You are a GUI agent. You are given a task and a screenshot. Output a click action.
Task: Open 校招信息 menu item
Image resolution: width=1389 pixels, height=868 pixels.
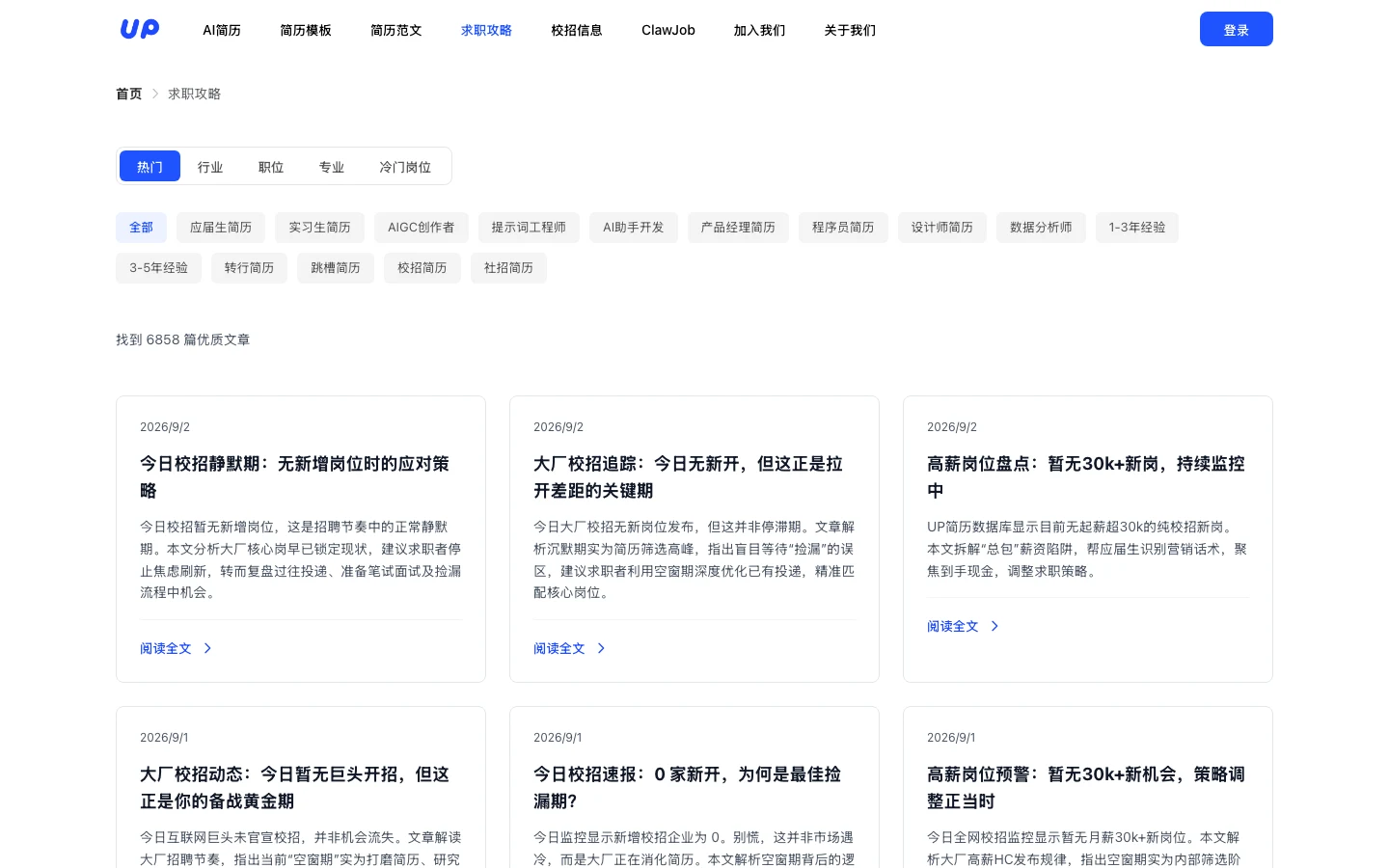click(x=577, y=30)
